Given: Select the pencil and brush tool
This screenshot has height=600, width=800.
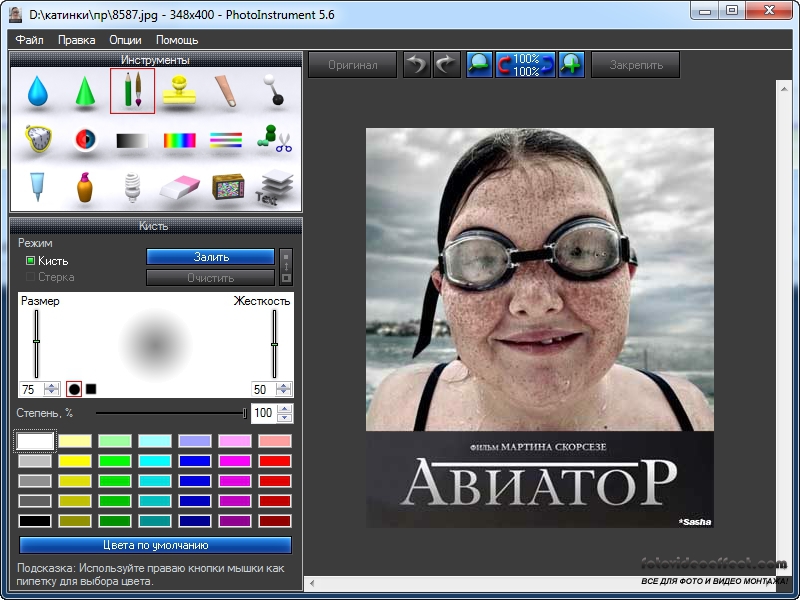Looking at the screenshot, I should tap(132, 91).
